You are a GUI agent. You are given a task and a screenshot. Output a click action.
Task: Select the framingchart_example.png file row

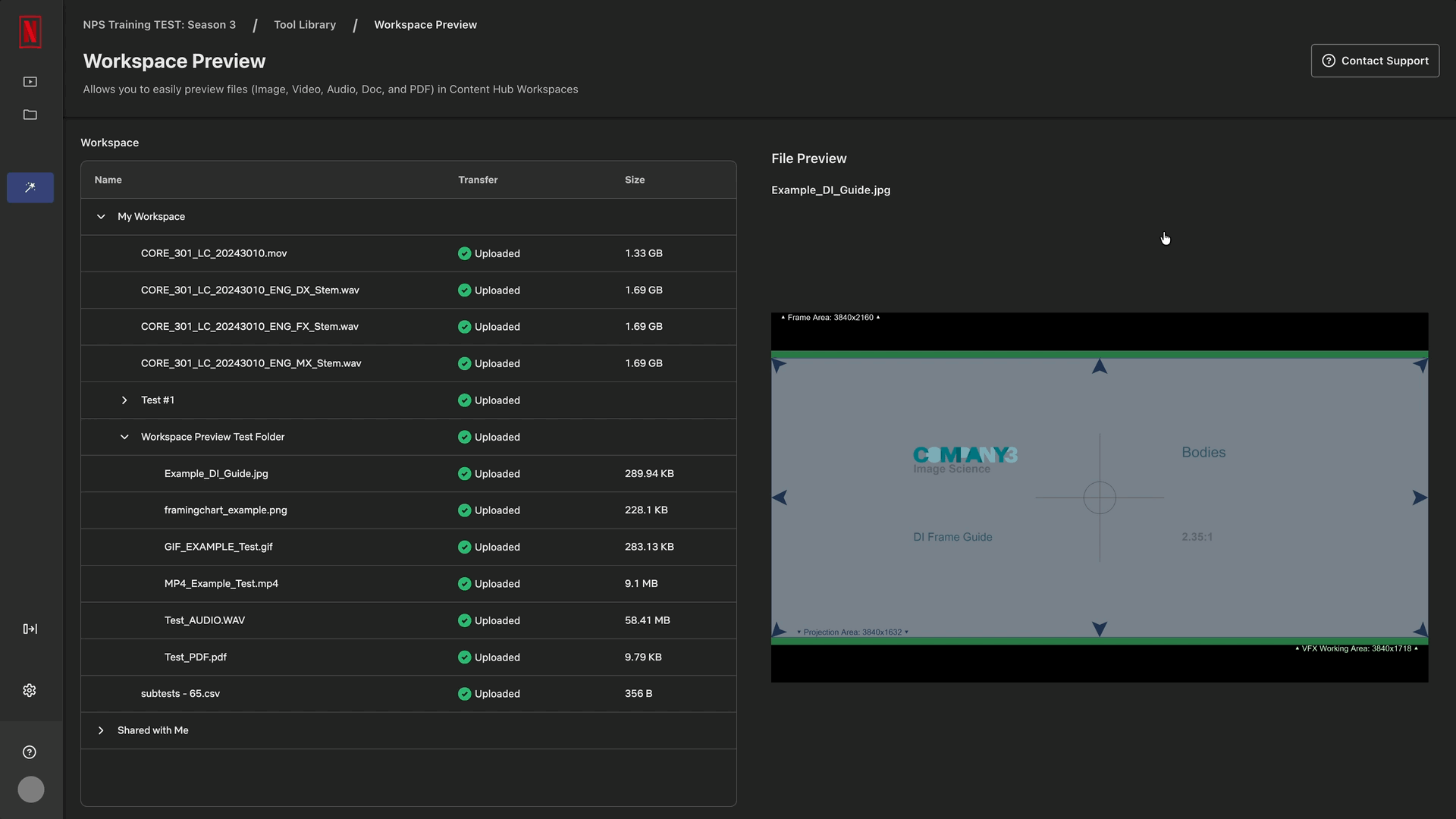coord(225,510)
